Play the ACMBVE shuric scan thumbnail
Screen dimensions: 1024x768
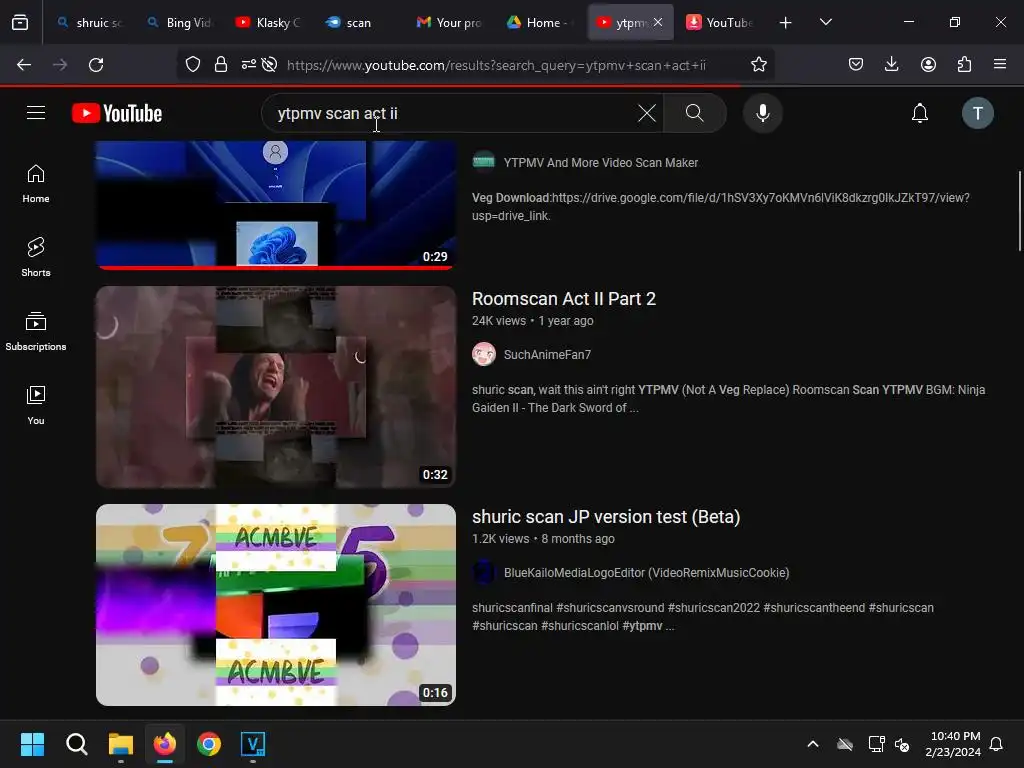pyautogui.click(x=276, y=605)
